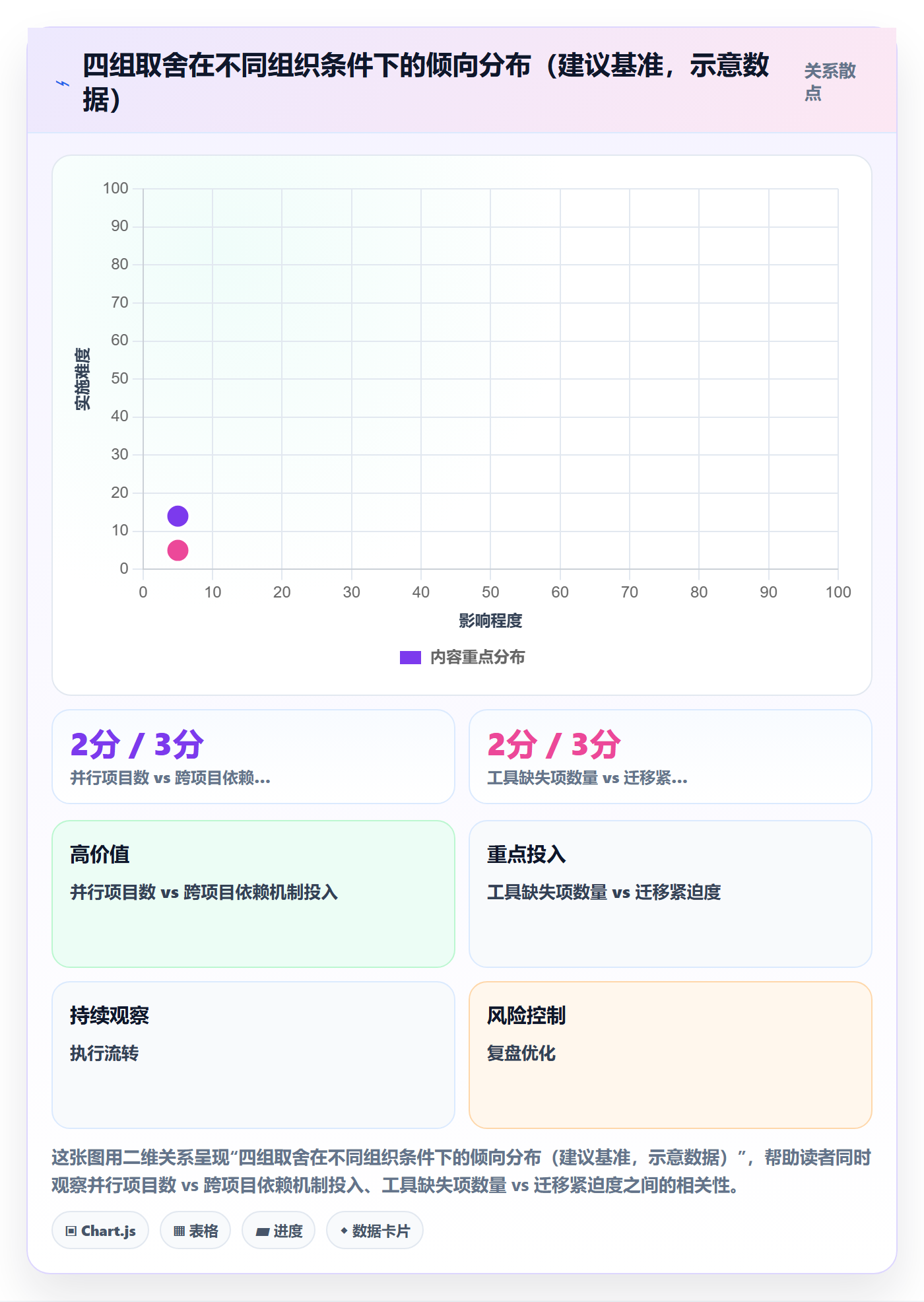The image size is (924, 1302).
Task: Select the 表格 tag chip
Action: click(195, 1231)
